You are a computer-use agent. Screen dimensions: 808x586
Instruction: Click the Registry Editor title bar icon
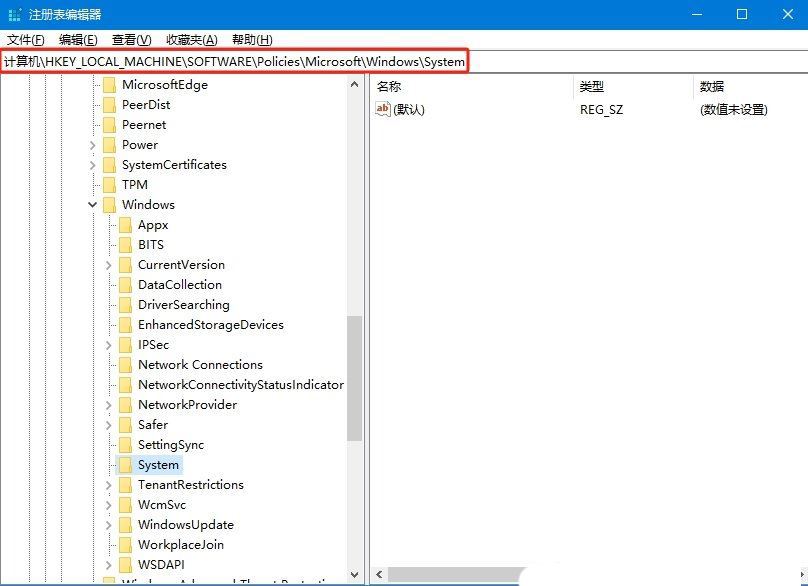(x=15, y=14)
